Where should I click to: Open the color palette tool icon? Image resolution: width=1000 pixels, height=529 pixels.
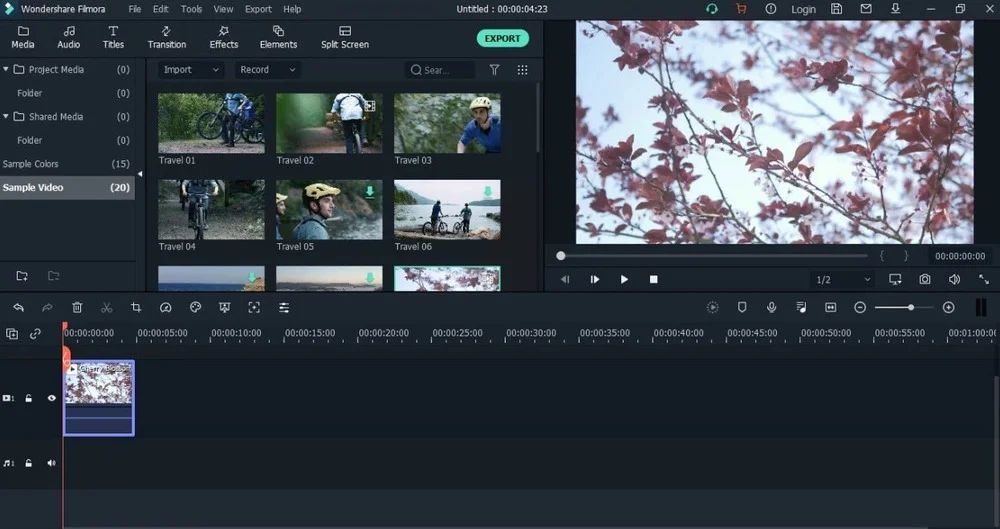195,308
